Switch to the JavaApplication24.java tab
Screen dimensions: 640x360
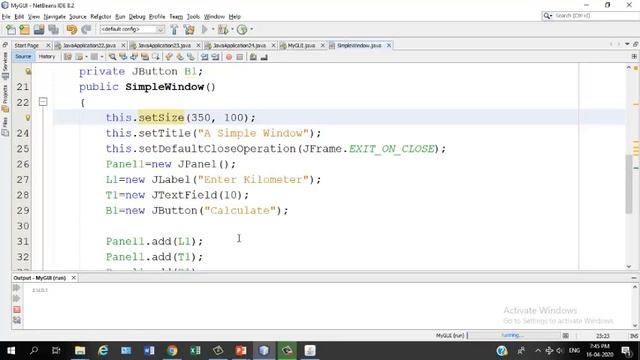(239, 45)
